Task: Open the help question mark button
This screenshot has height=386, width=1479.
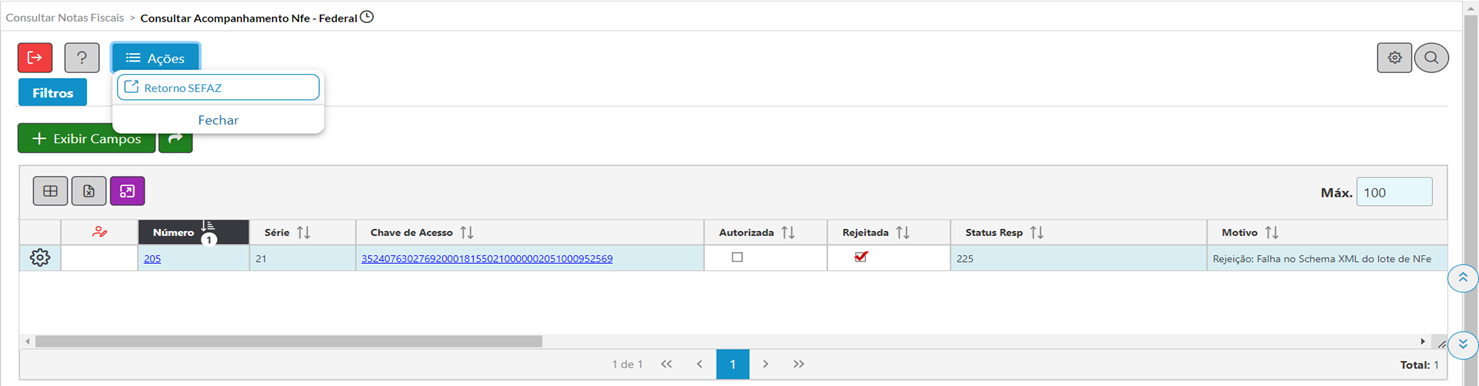Action: coord(82,58)
